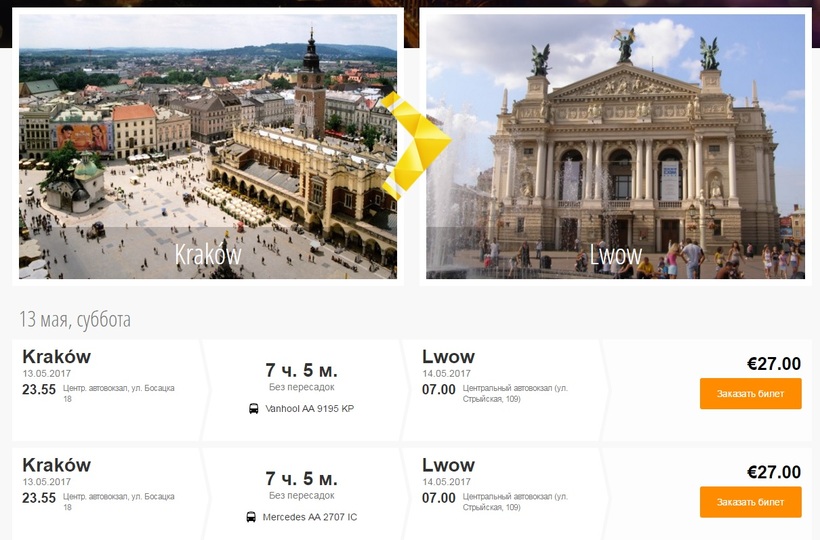
Task: Select Lwow arrival heading in second trip
Action: click(448, 465)
